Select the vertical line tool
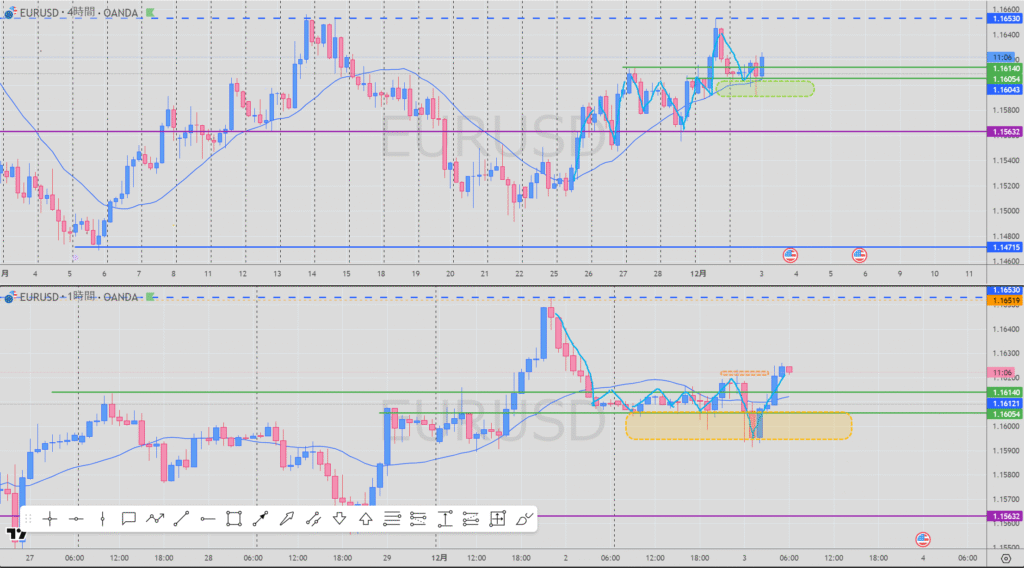This screenshot has height=568, width=1024. click(x=102, y=518)
